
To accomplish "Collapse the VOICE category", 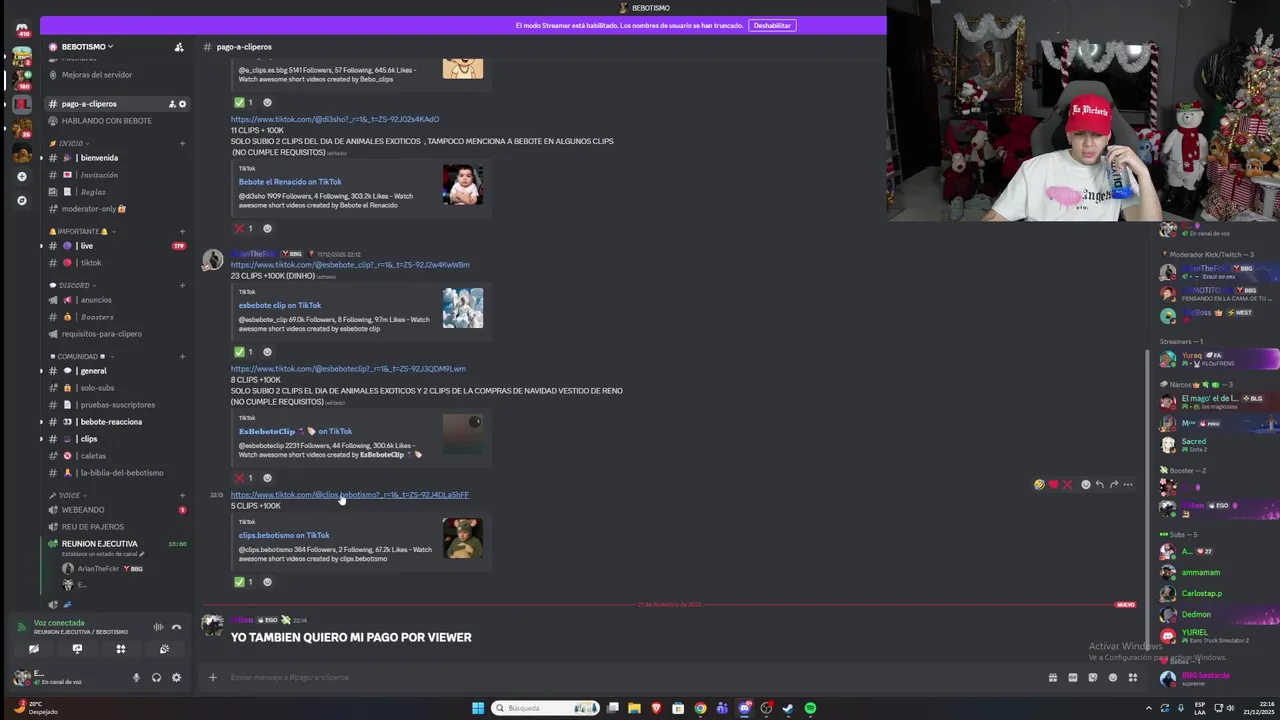I will coord(68,495).
